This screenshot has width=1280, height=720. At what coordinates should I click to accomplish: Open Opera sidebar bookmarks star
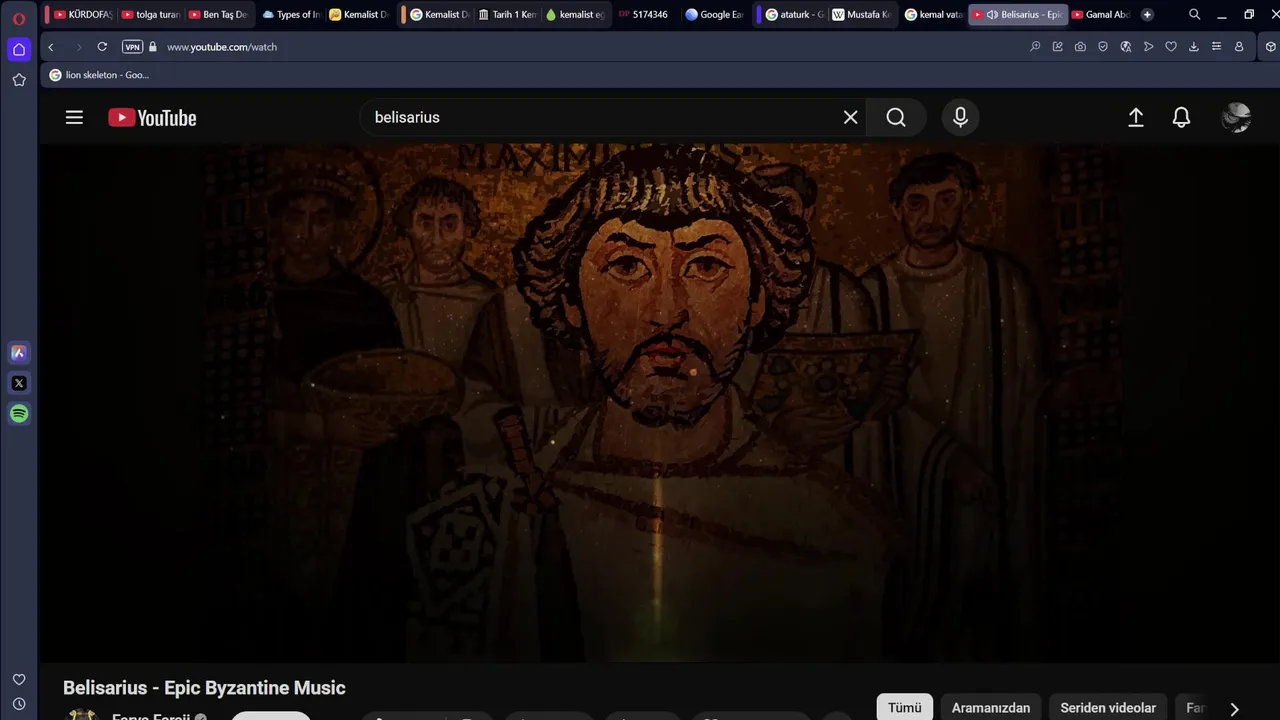[x=19, y=80]
